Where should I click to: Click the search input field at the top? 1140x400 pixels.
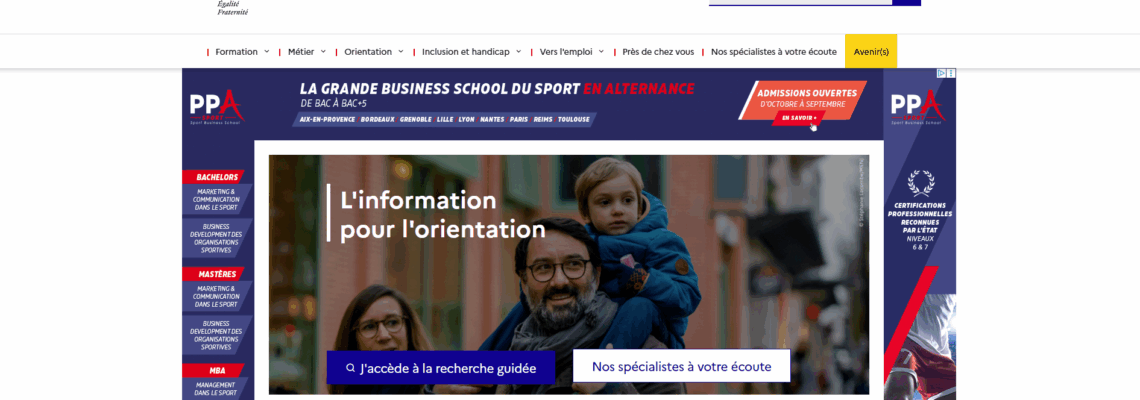(x=800, y=2)
